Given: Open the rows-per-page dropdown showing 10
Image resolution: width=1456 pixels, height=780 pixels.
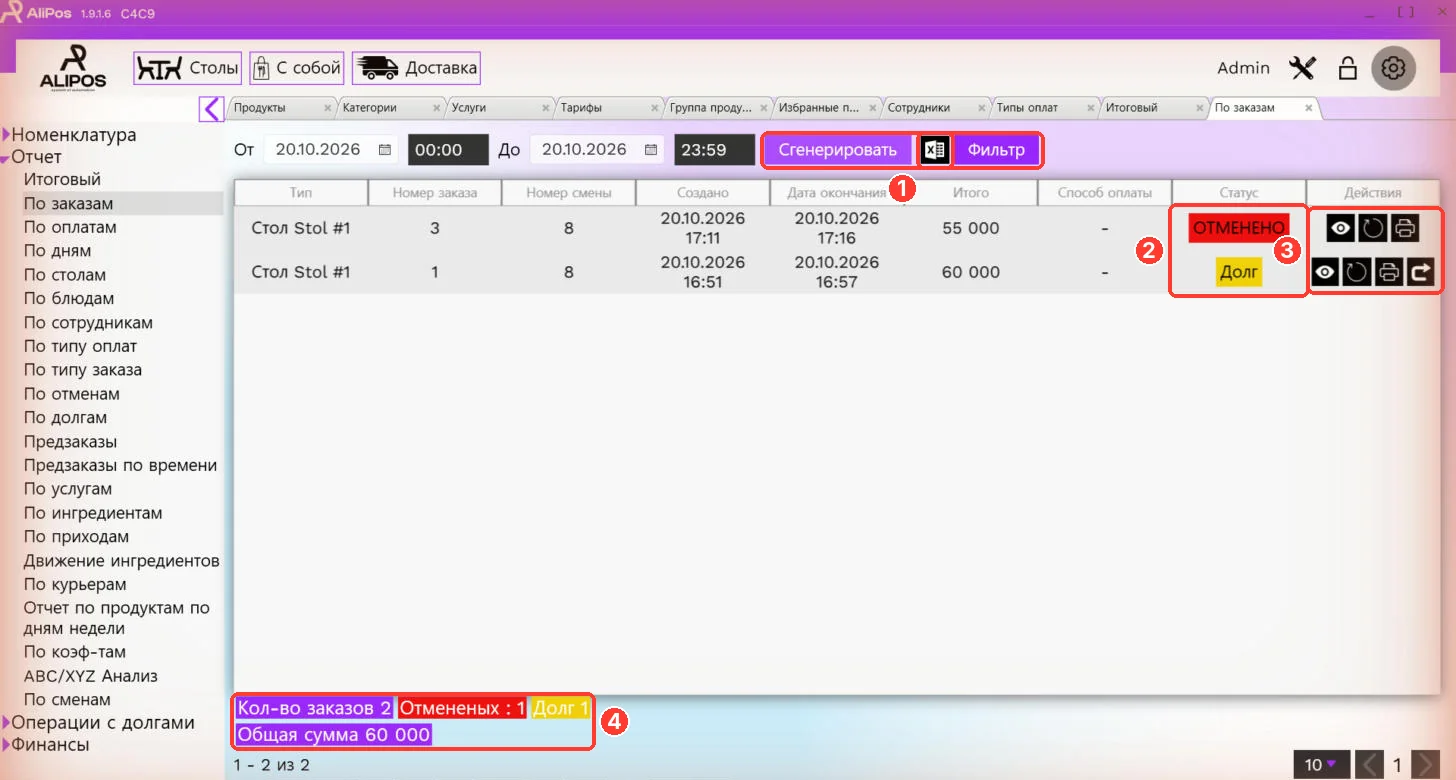Looking at the screenshot, I should (1322, 765).
